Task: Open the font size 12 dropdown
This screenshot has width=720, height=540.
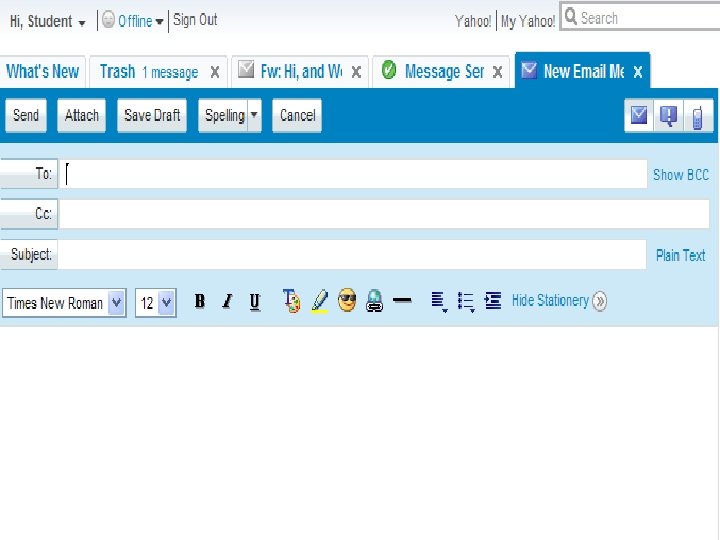Action: [166, 303]
